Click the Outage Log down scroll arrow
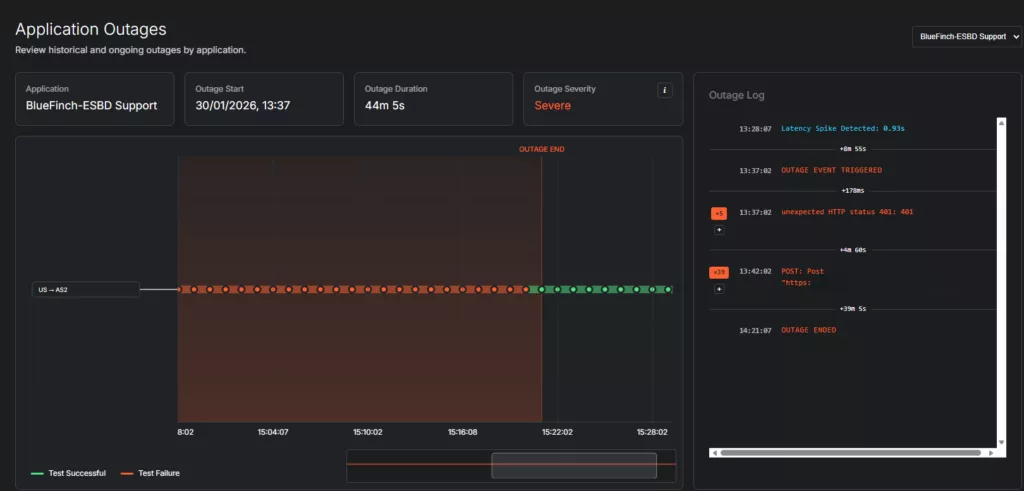 pos(1001,442)
